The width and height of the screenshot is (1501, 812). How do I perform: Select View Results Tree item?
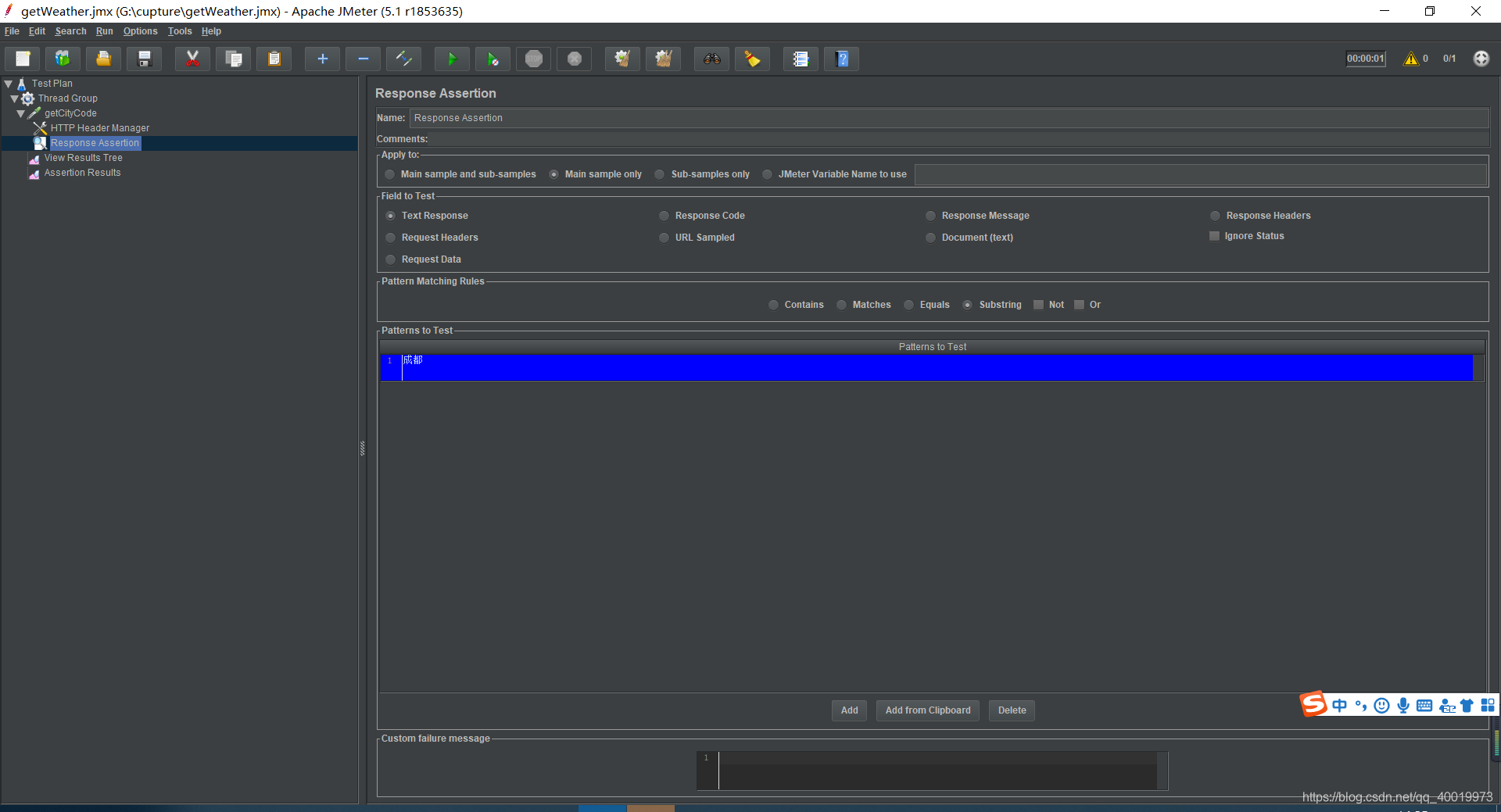point(83,158)
